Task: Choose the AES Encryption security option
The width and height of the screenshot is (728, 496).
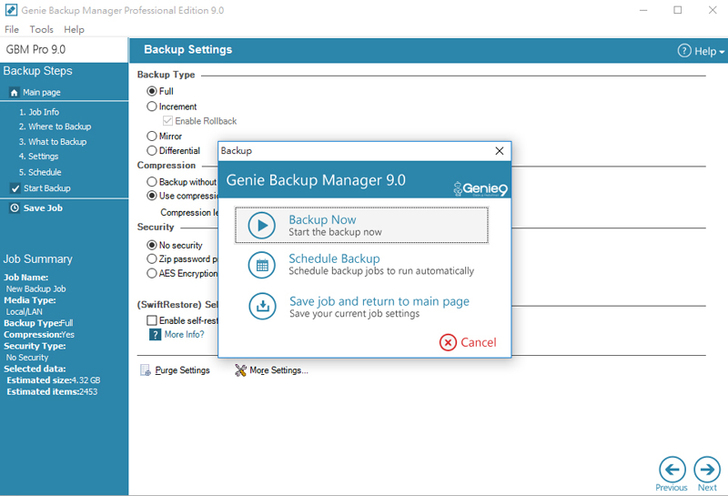Action: point(152,273)
